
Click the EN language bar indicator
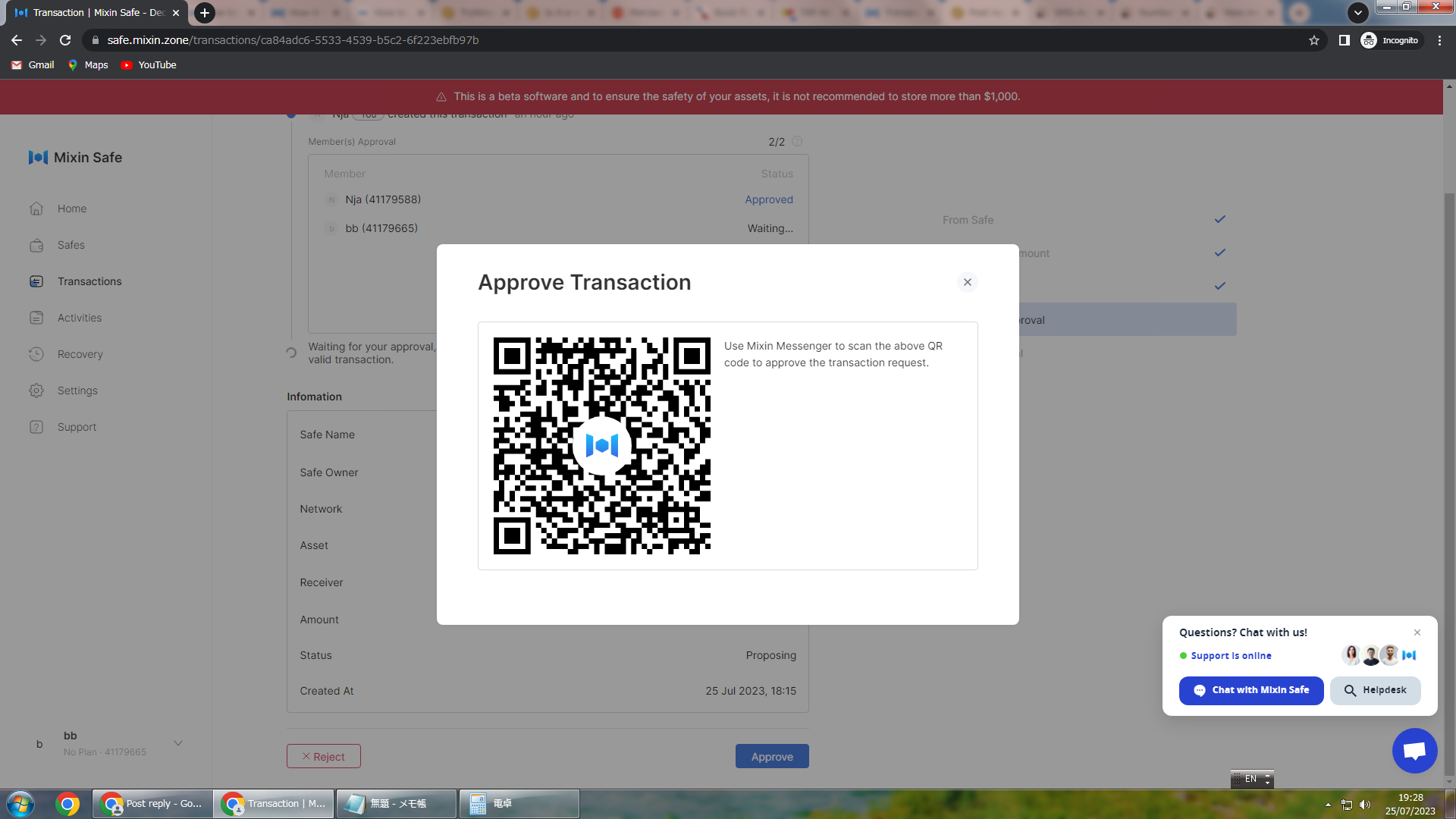pos(1251,779)
